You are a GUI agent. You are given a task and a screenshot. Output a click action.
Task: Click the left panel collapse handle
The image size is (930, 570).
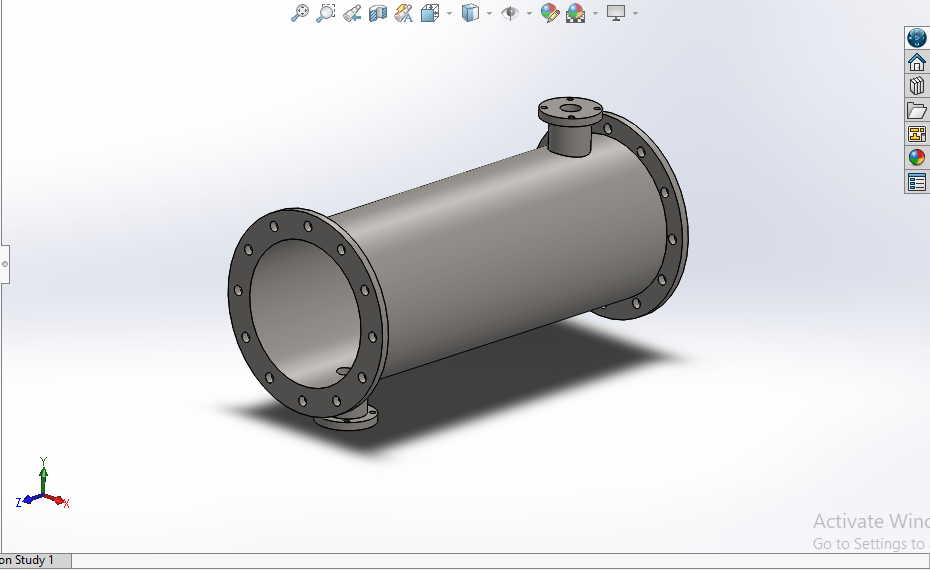point(5,264)
